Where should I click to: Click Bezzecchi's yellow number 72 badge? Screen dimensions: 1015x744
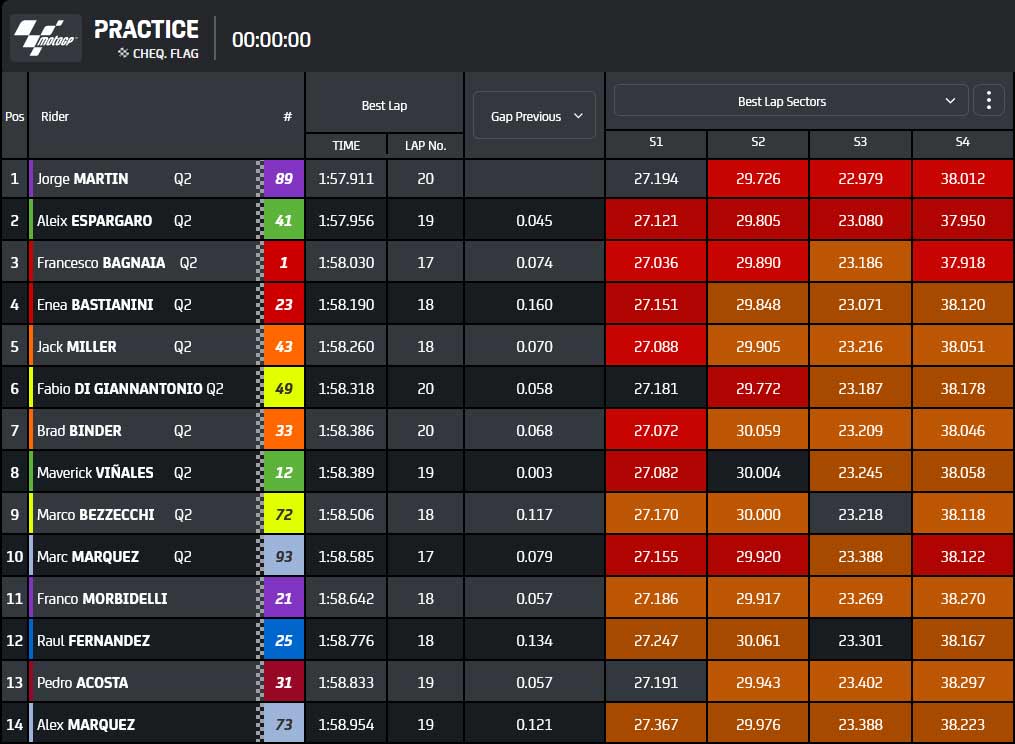coord(284,515)
